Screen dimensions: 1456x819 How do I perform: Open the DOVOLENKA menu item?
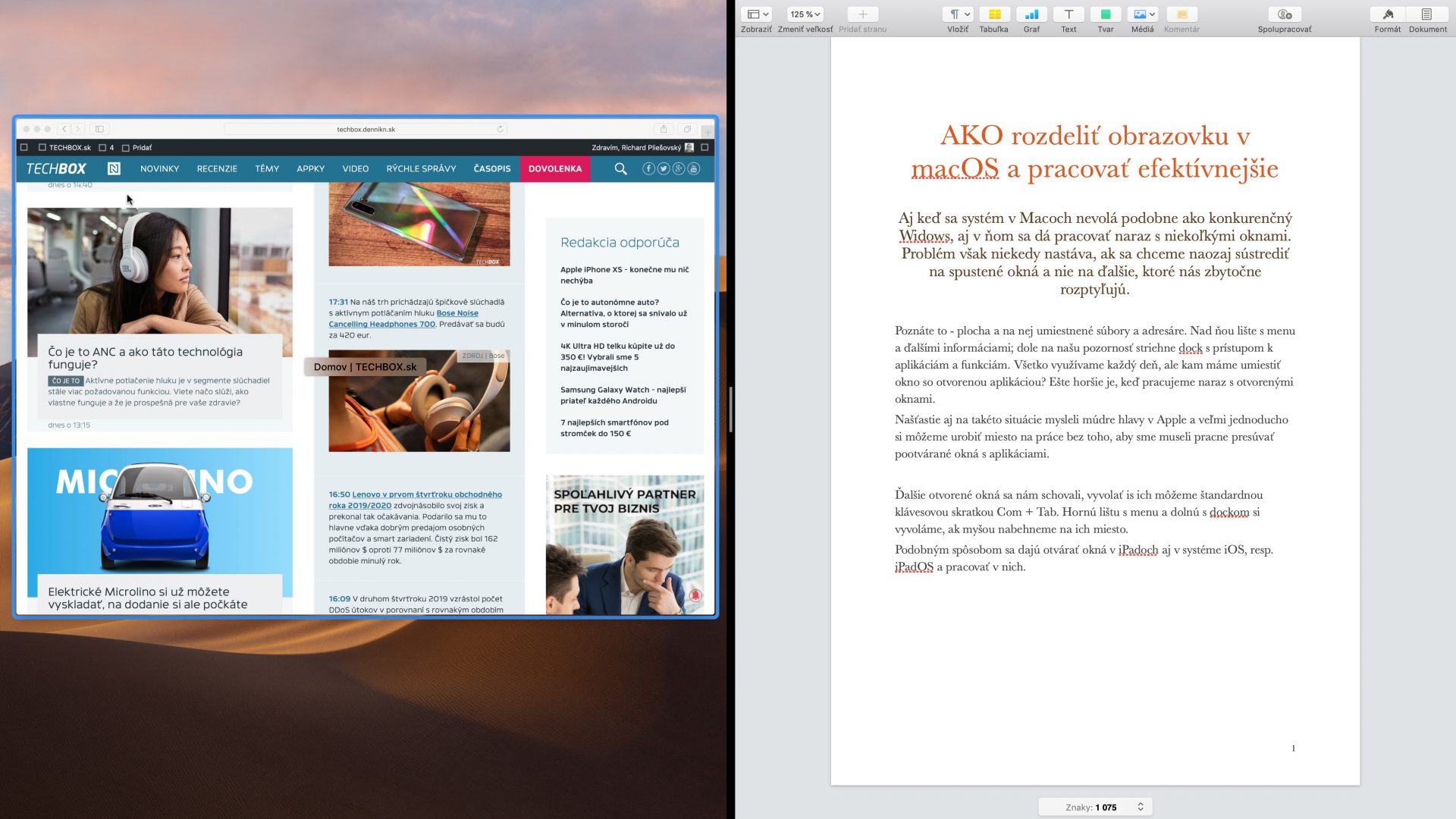pyautogui.click(x=555, y=168)
